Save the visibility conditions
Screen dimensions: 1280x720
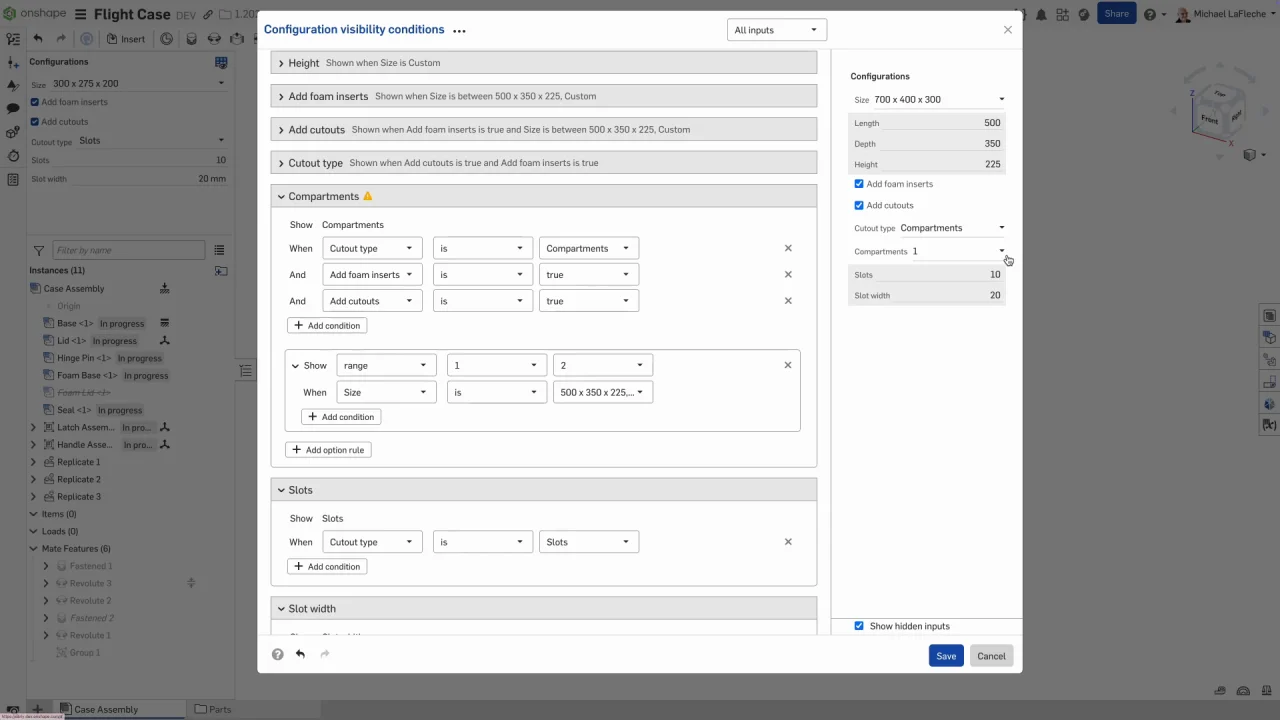(x=945, y=656)
